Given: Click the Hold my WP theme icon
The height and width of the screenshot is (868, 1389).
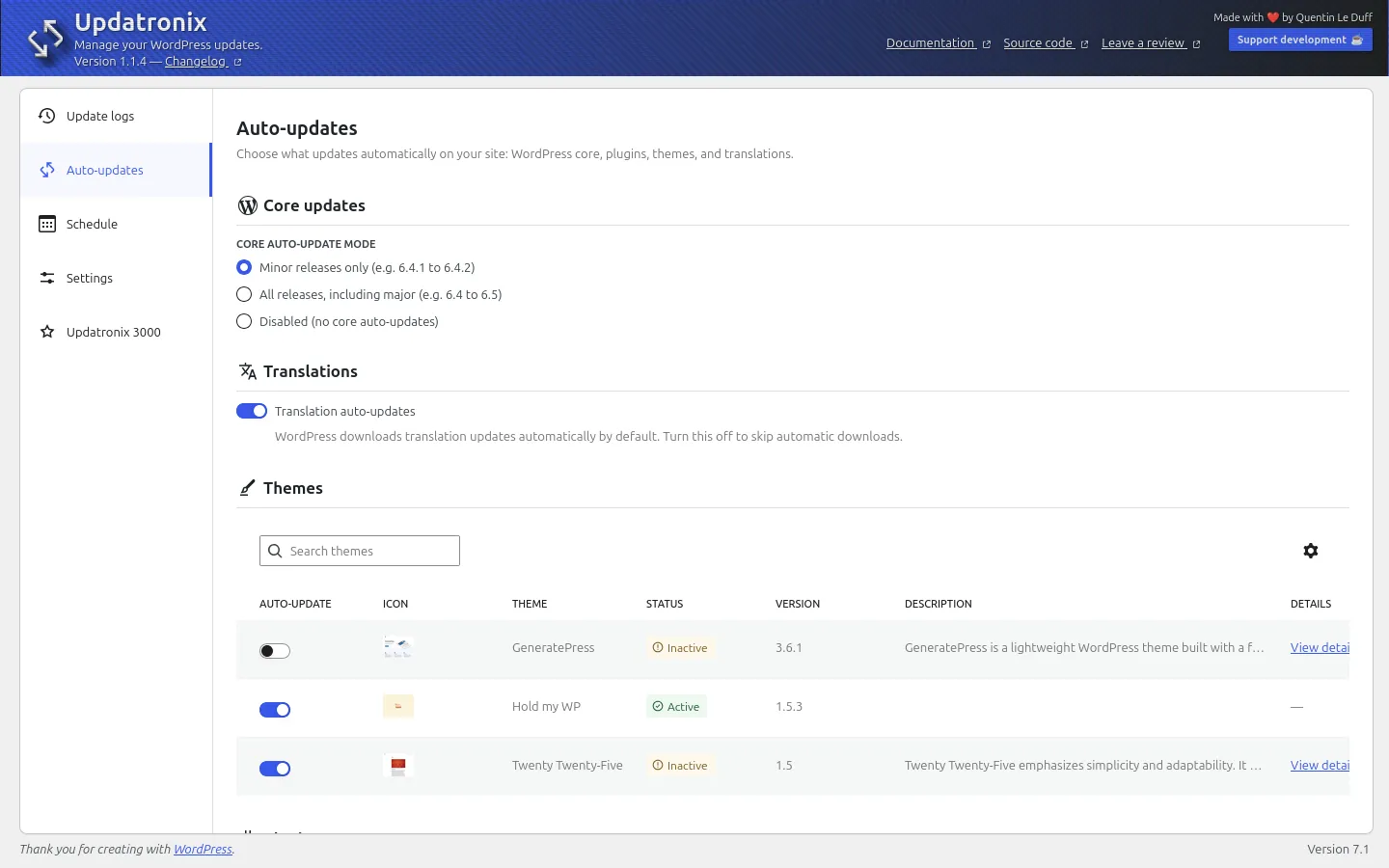Looking at the screenshot, I should 398,706.
